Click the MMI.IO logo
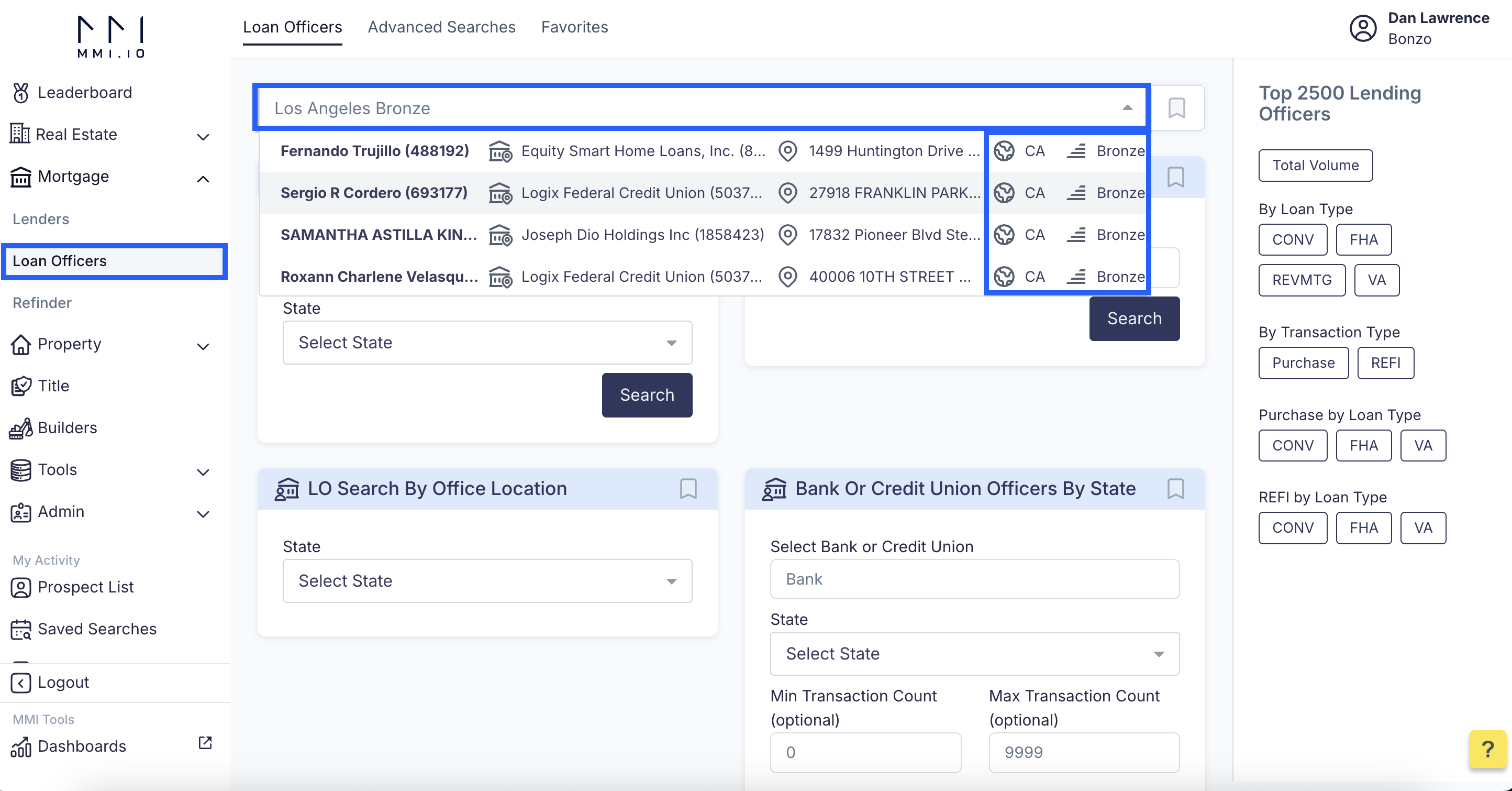The width and height of the screenshot is (1512, 791). click(111, 37)
